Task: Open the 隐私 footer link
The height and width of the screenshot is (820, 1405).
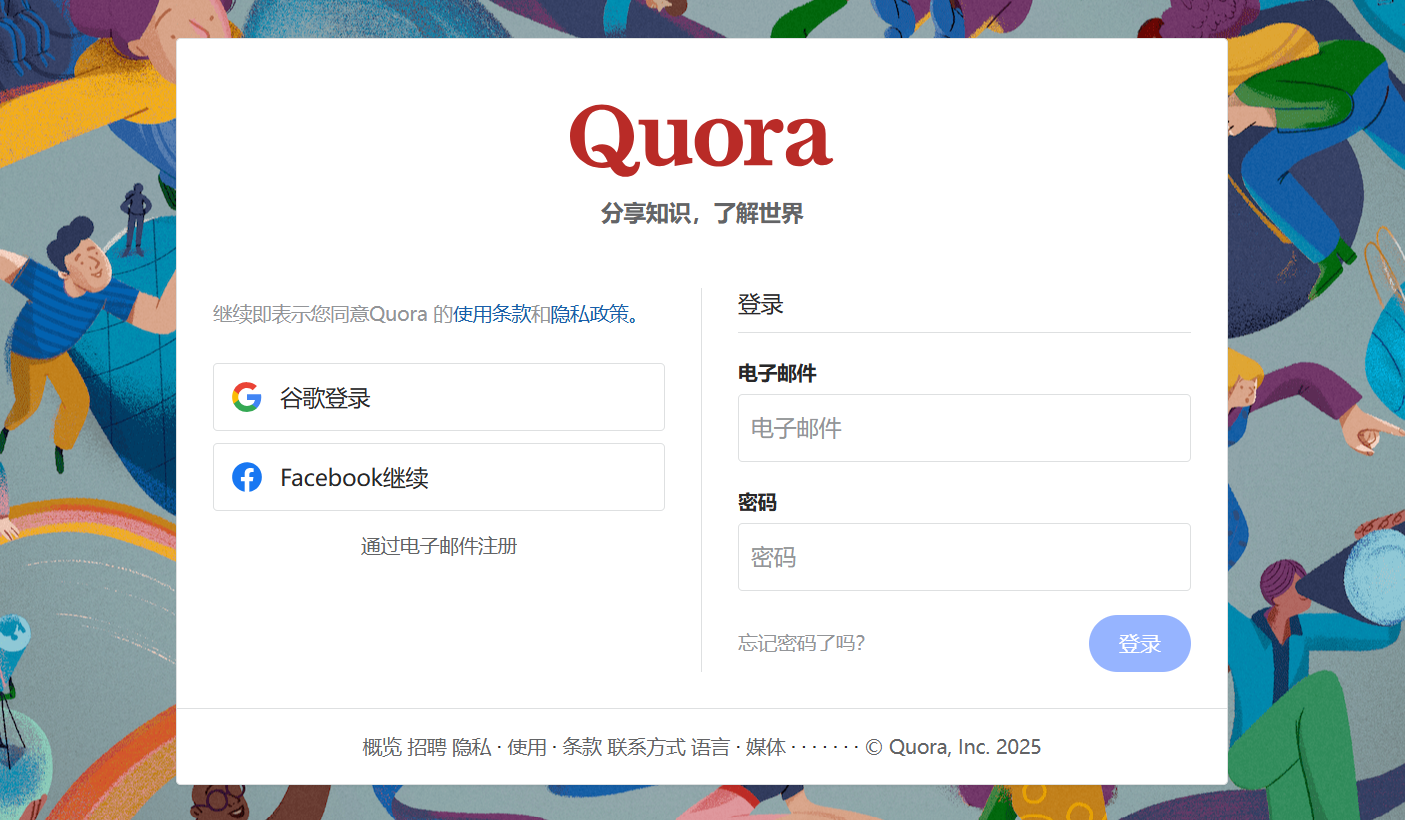Action: [472, 747]
